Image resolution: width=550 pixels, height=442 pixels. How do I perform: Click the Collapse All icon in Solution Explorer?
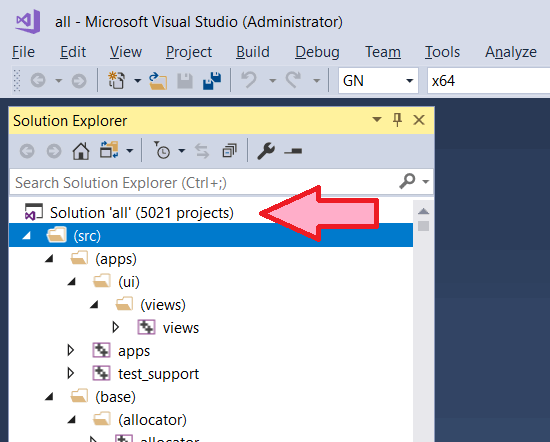point(229,151)
